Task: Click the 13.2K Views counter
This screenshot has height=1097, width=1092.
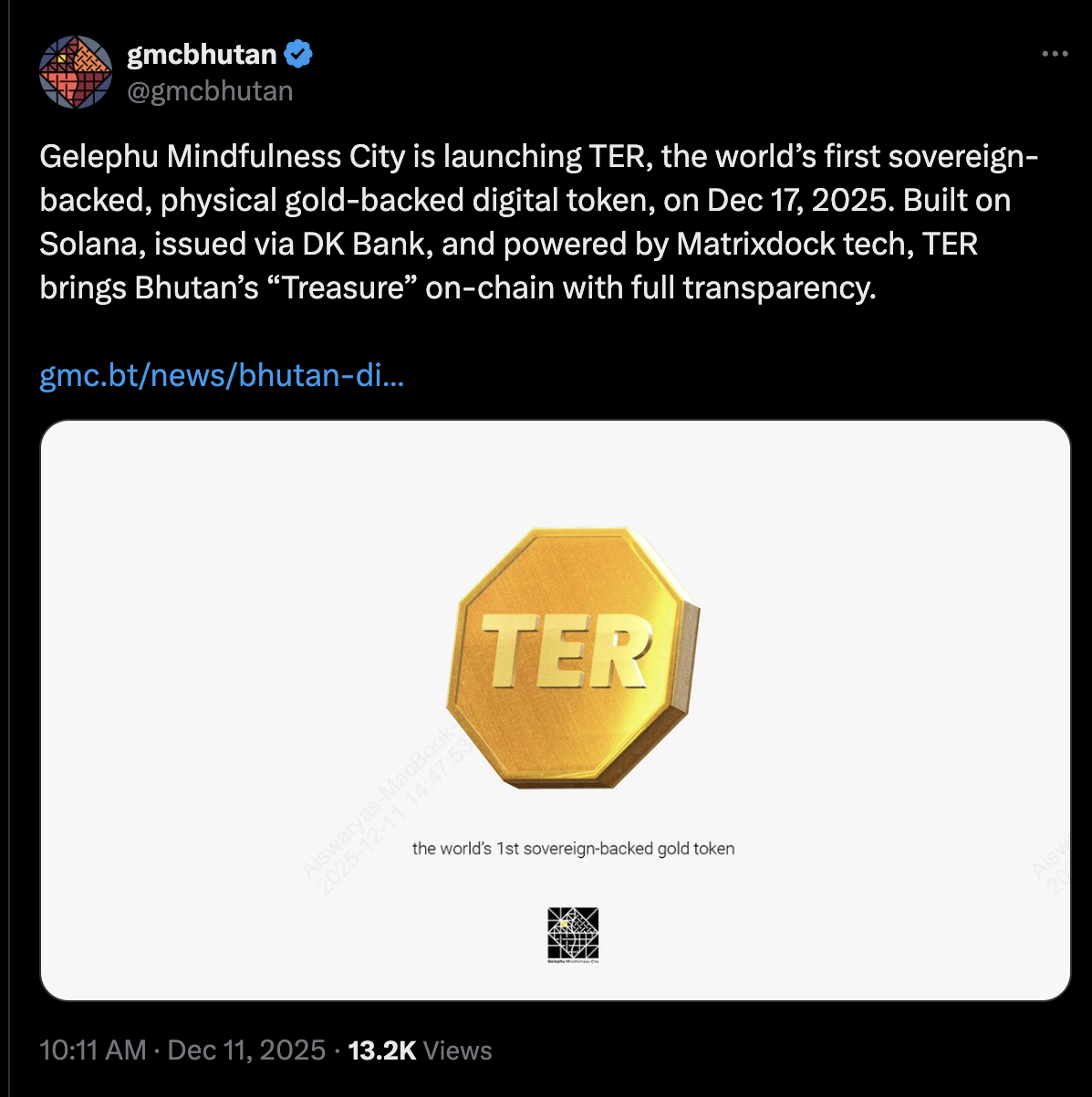Action: point(420,1050)
